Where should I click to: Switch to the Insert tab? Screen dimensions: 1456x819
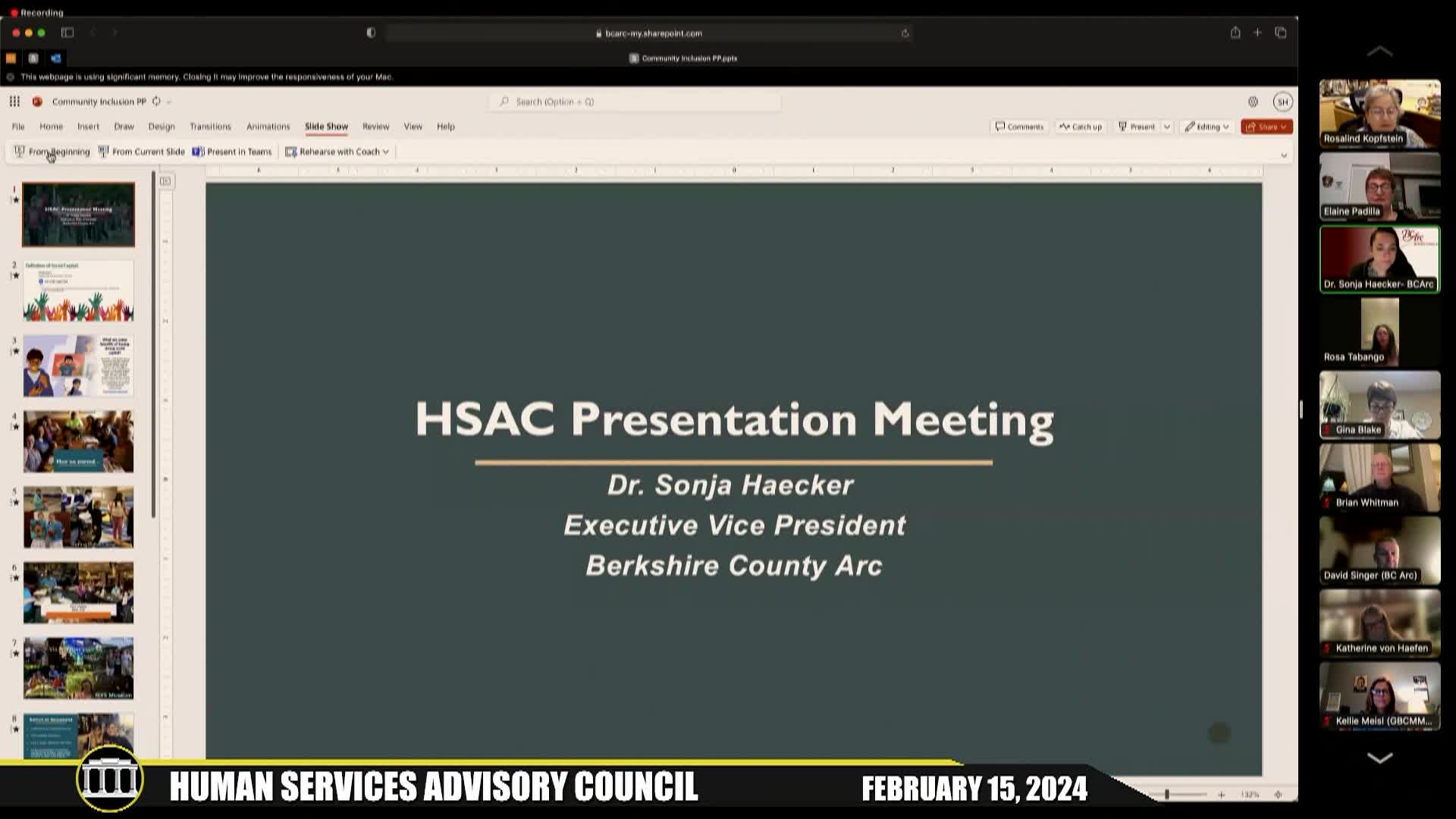click(x=88, y=127)
